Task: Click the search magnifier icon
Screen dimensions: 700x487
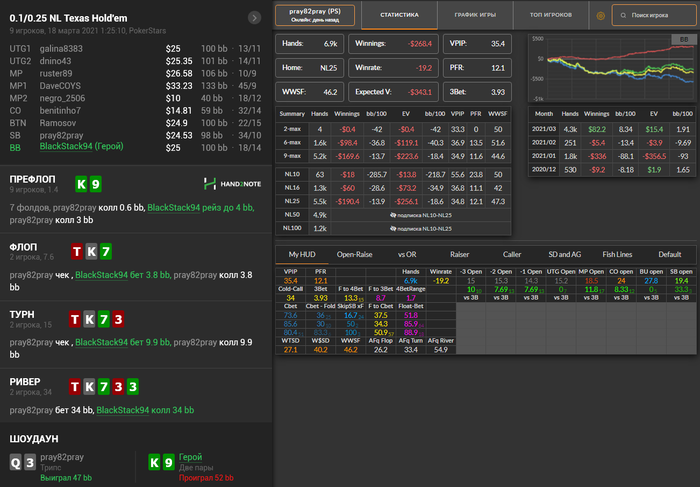Action: (x=623, y=15)
